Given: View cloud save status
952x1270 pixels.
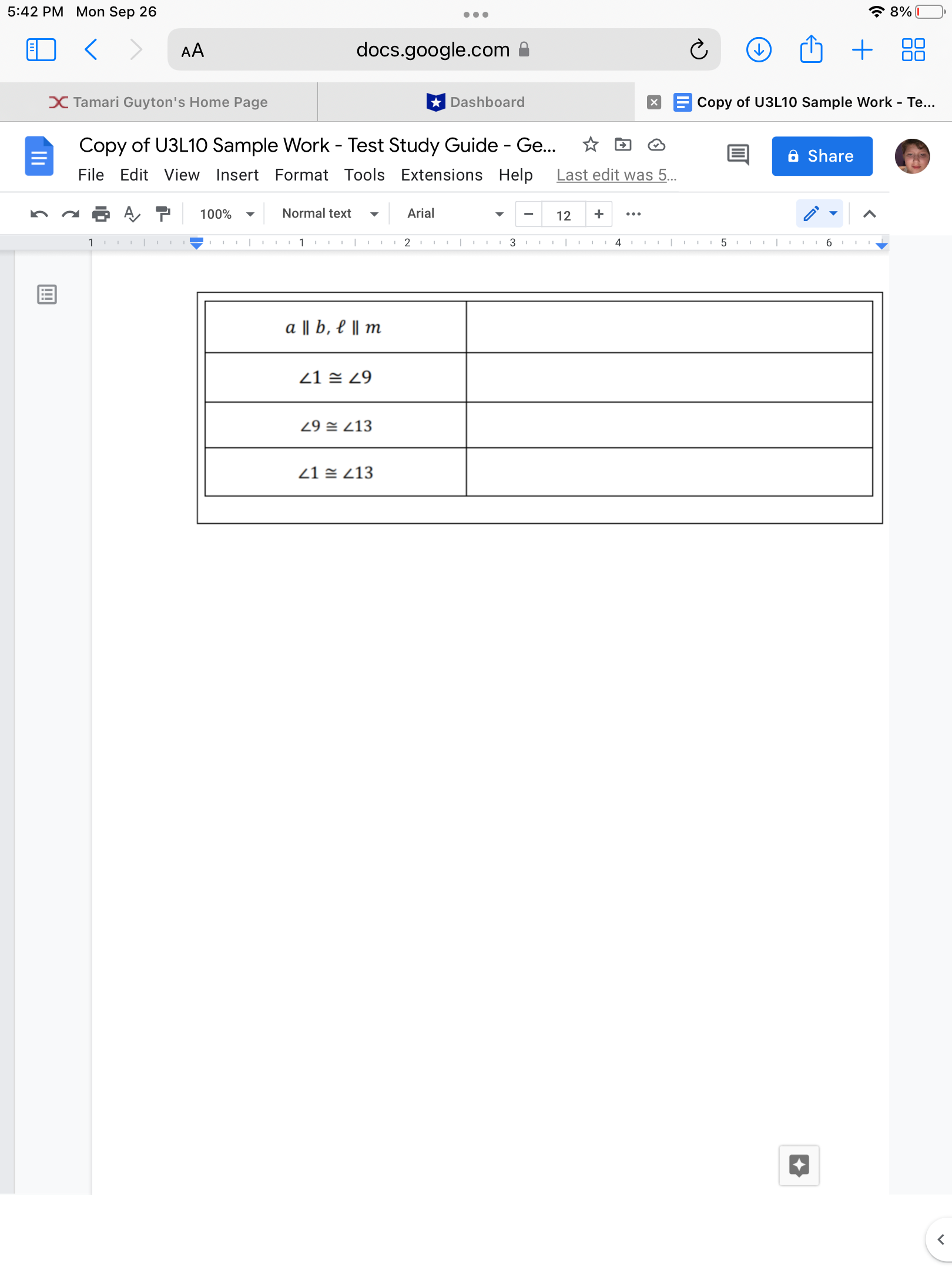Looking at the screenshot, I should [656, 145].
